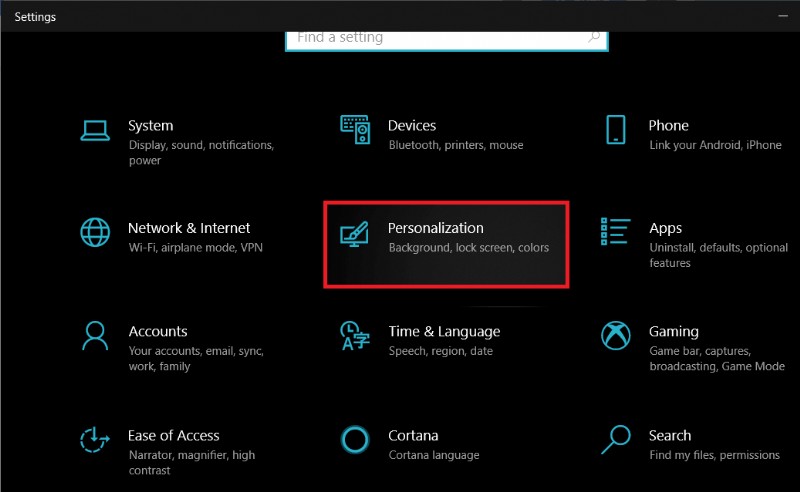The width and height of the screenshot is (800, 492).
Task: Click the Devices keyboard and speaker icon
Action: pos(354,130)
